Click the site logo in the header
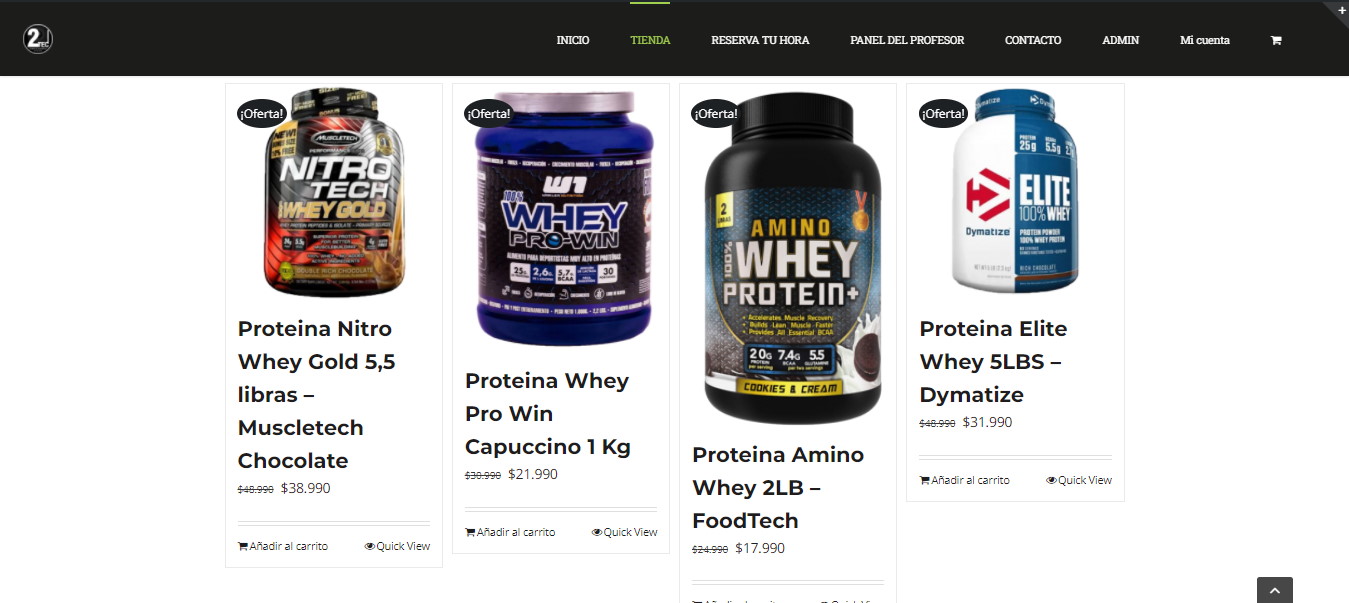 [38, 39]
